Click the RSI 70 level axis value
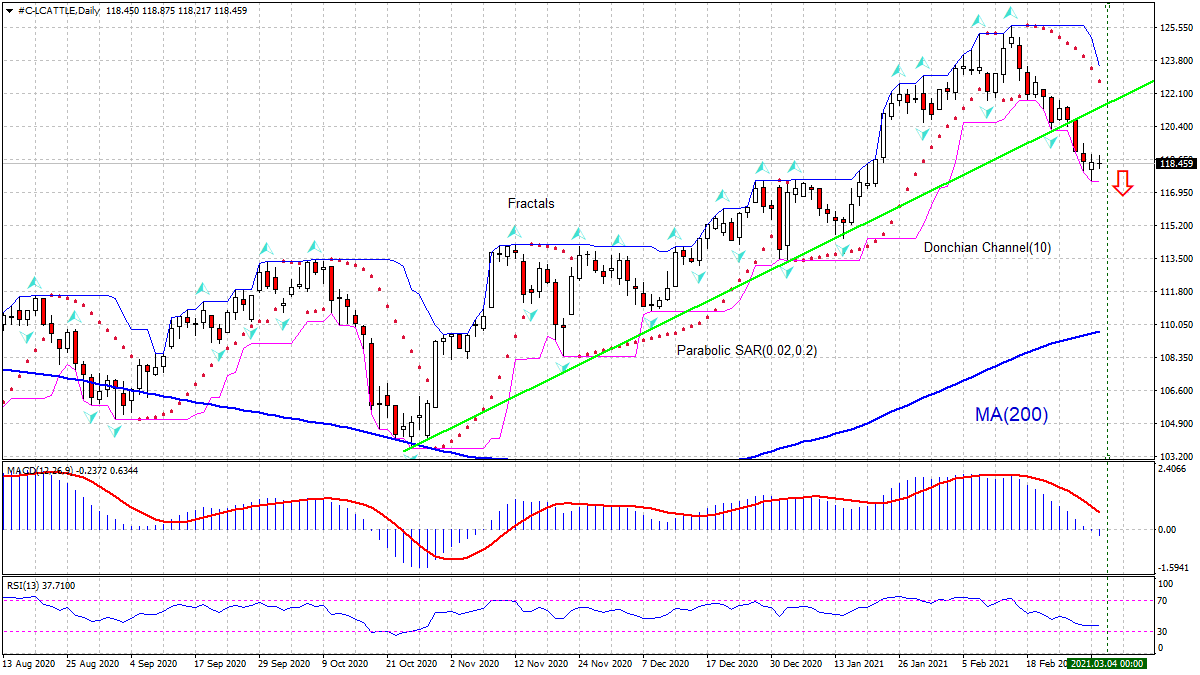Image resolution: width=1200 pixels, height=675 pixels. 1164,600
